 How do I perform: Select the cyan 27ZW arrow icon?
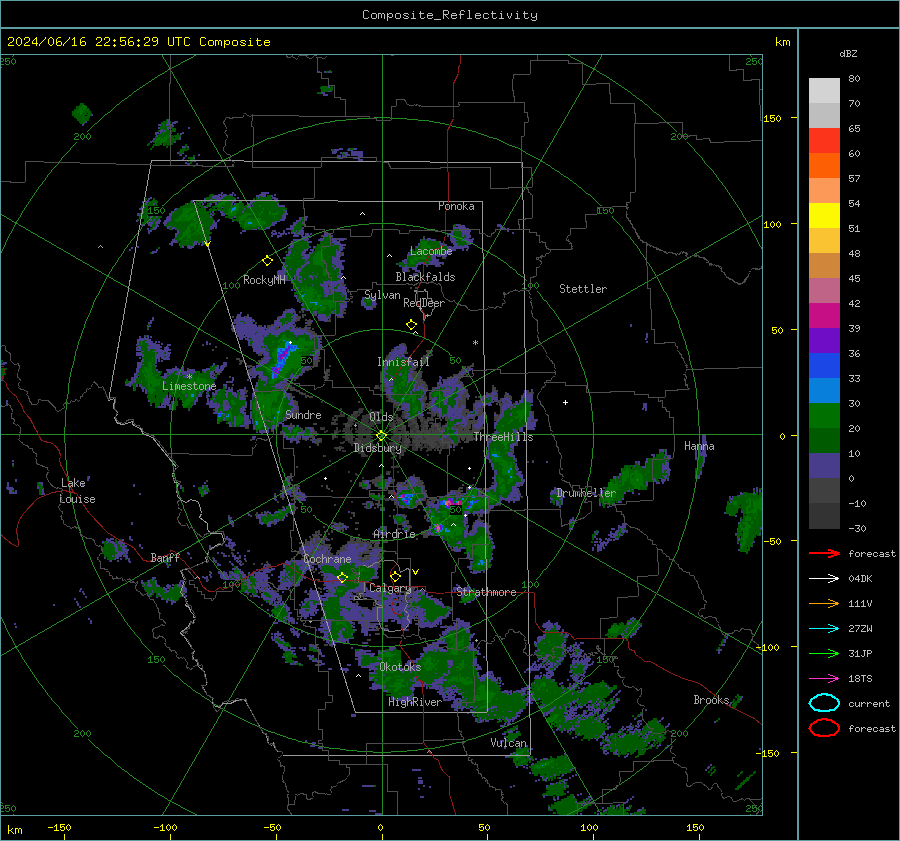(x=824, y=629)
